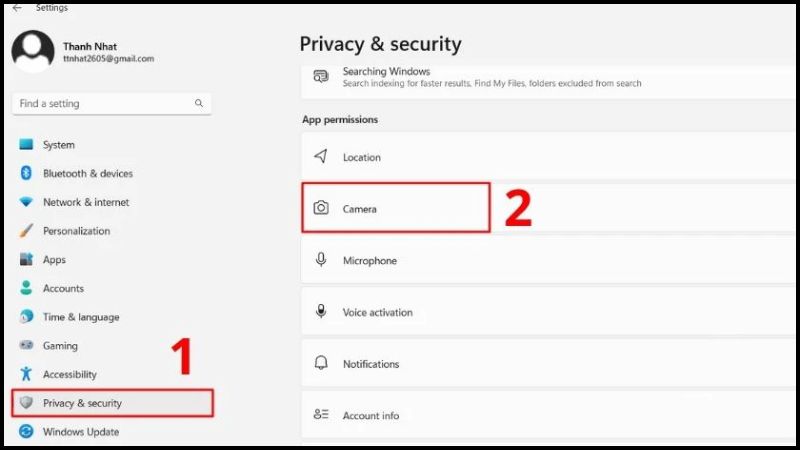Click the back arrow in Settings header
The width and height of the screenshot is (800, 450).
(x=16, y=8)
